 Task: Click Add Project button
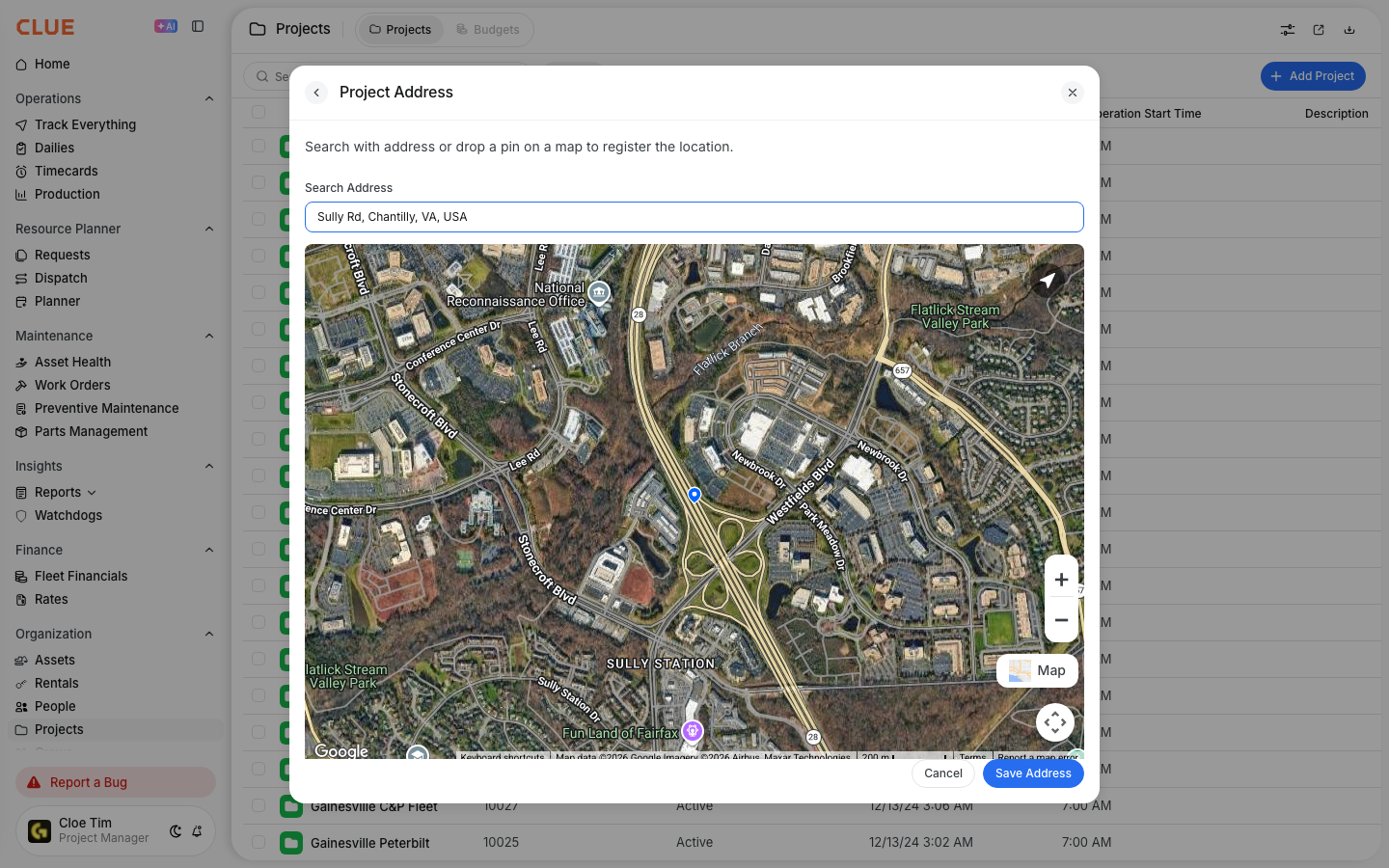(x=1313, y=76)
